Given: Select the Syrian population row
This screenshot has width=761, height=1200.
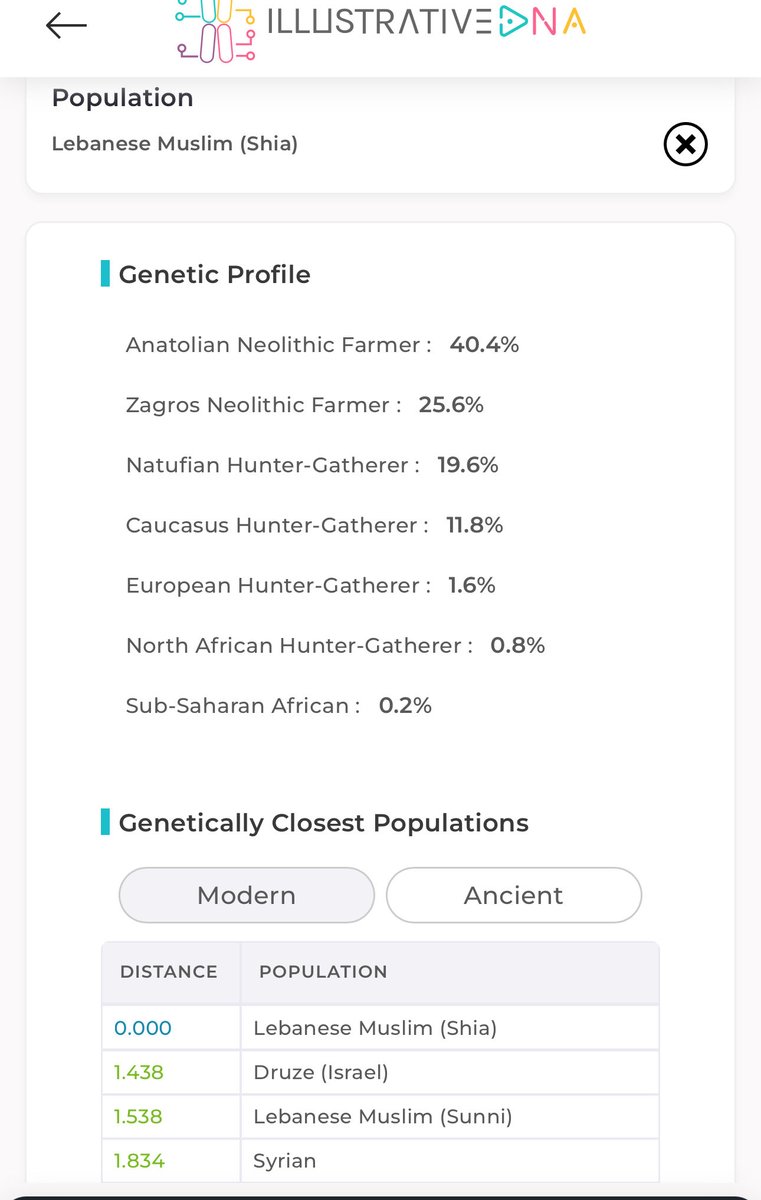Looking at the screenshot, I should point(285,1161).
